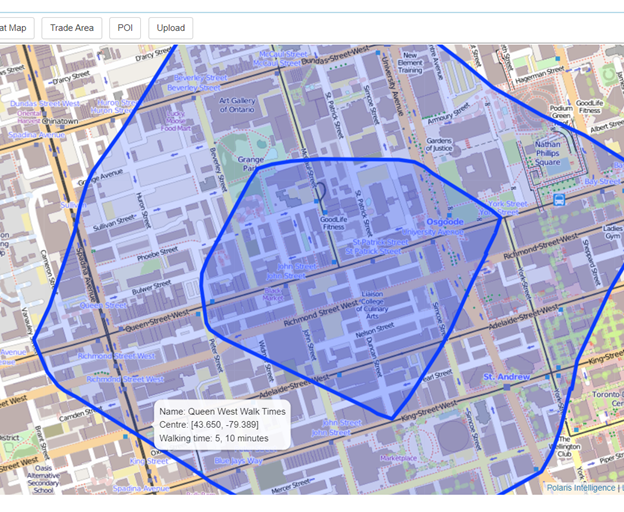
Task: Click the Nelson Street label
Action: coord(374,330)
